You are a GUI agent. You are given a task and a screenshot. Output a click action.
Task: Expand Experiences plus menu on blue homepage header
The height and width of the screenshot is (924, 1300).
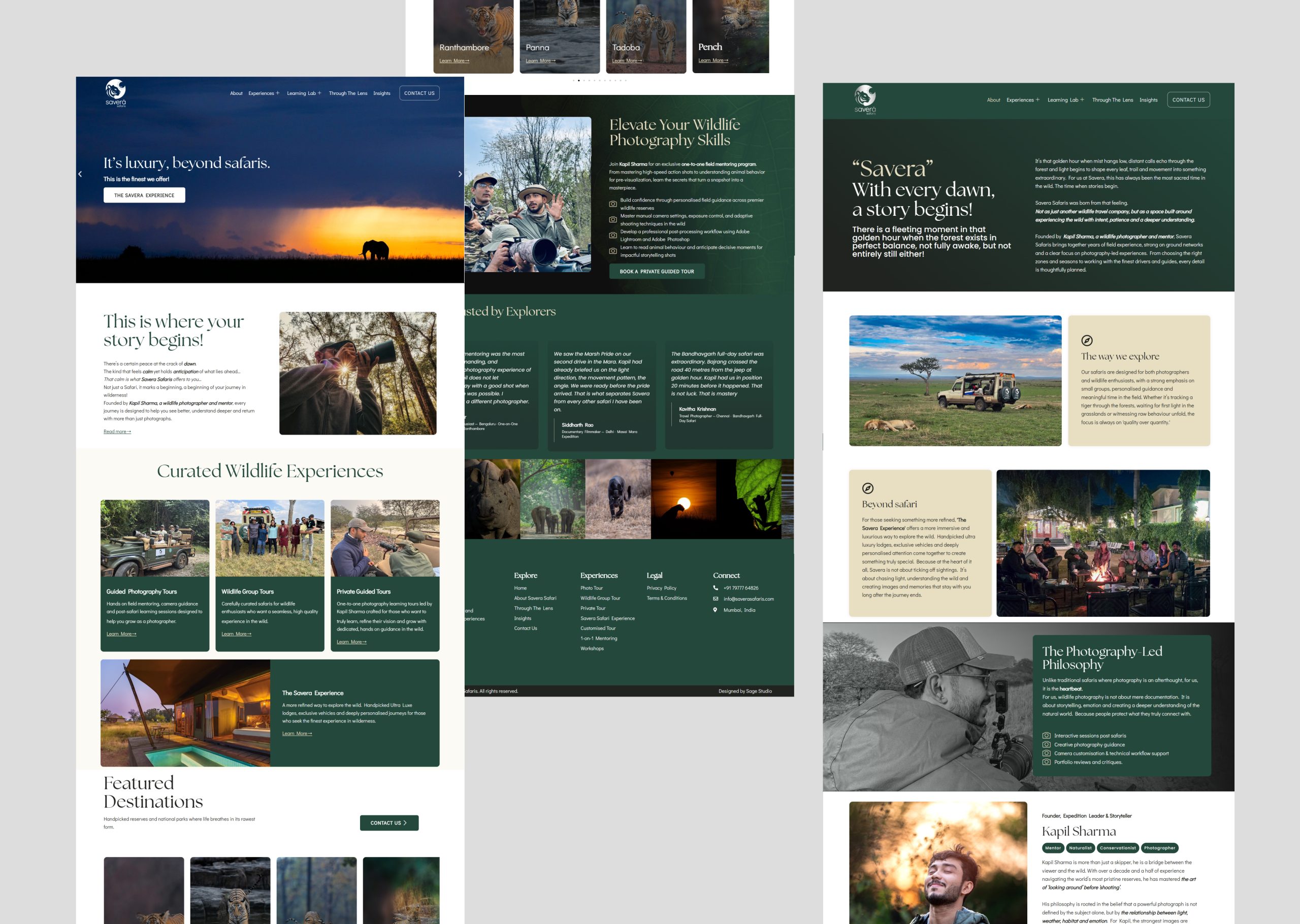click(278, 93)
